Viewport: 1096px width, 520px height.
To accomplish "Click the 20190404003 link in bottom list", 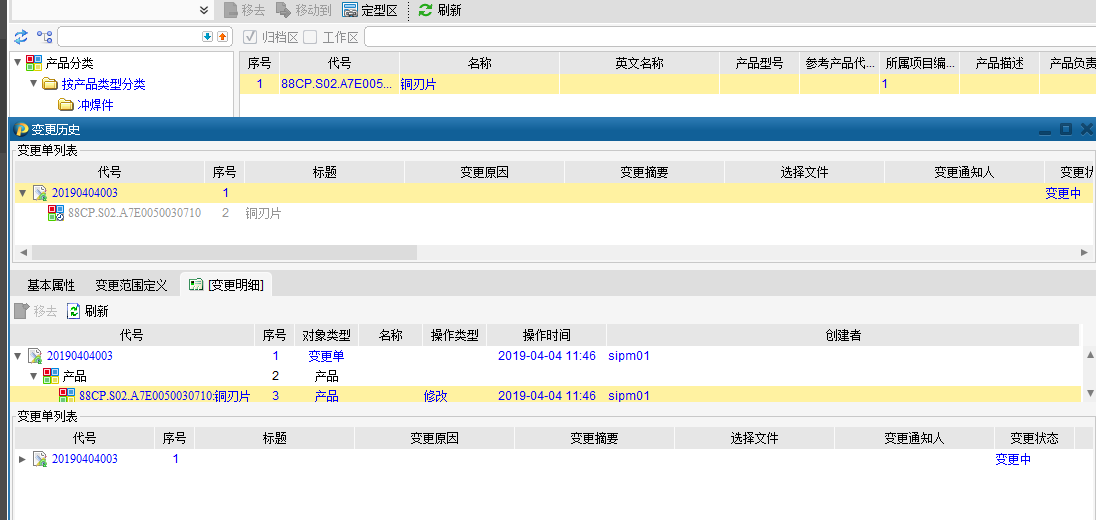I will point(85,459).
